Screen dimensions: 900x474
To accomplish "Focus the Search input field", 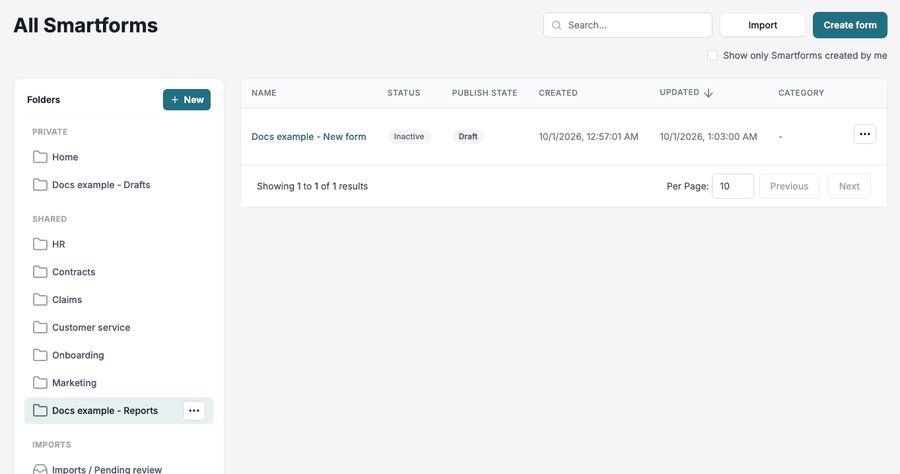I will coord(627,25).
